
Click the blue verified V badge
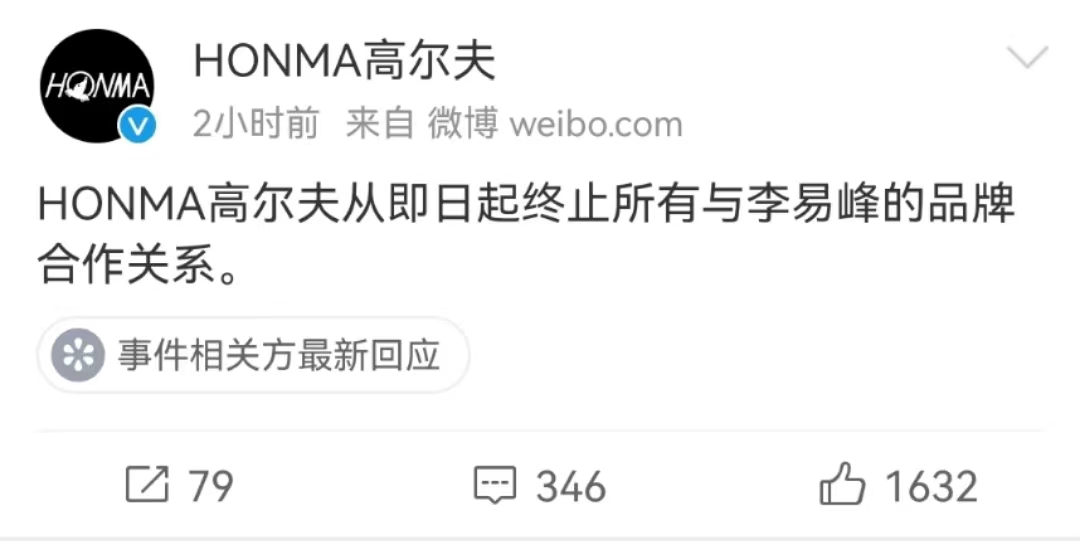click(137, 125)
